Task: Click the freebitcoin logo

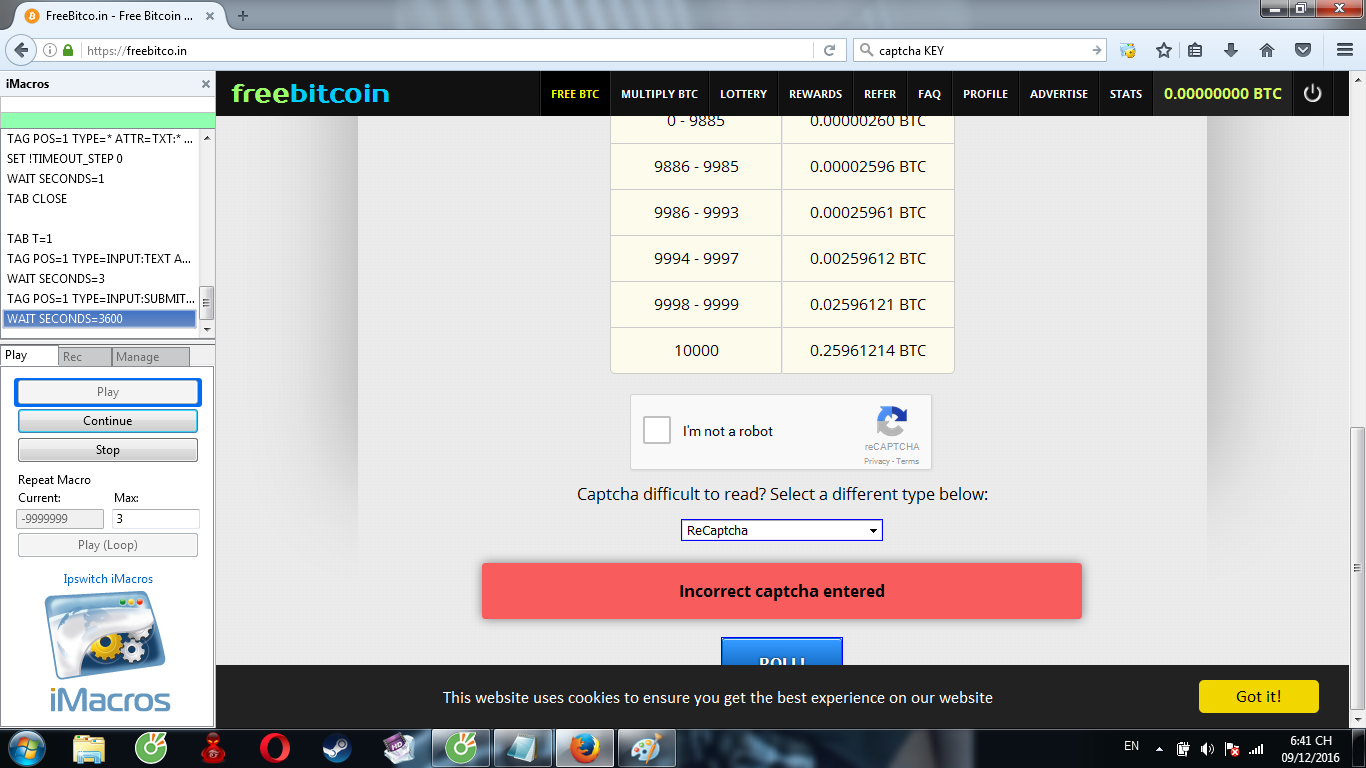Action: tap(310, 93)
